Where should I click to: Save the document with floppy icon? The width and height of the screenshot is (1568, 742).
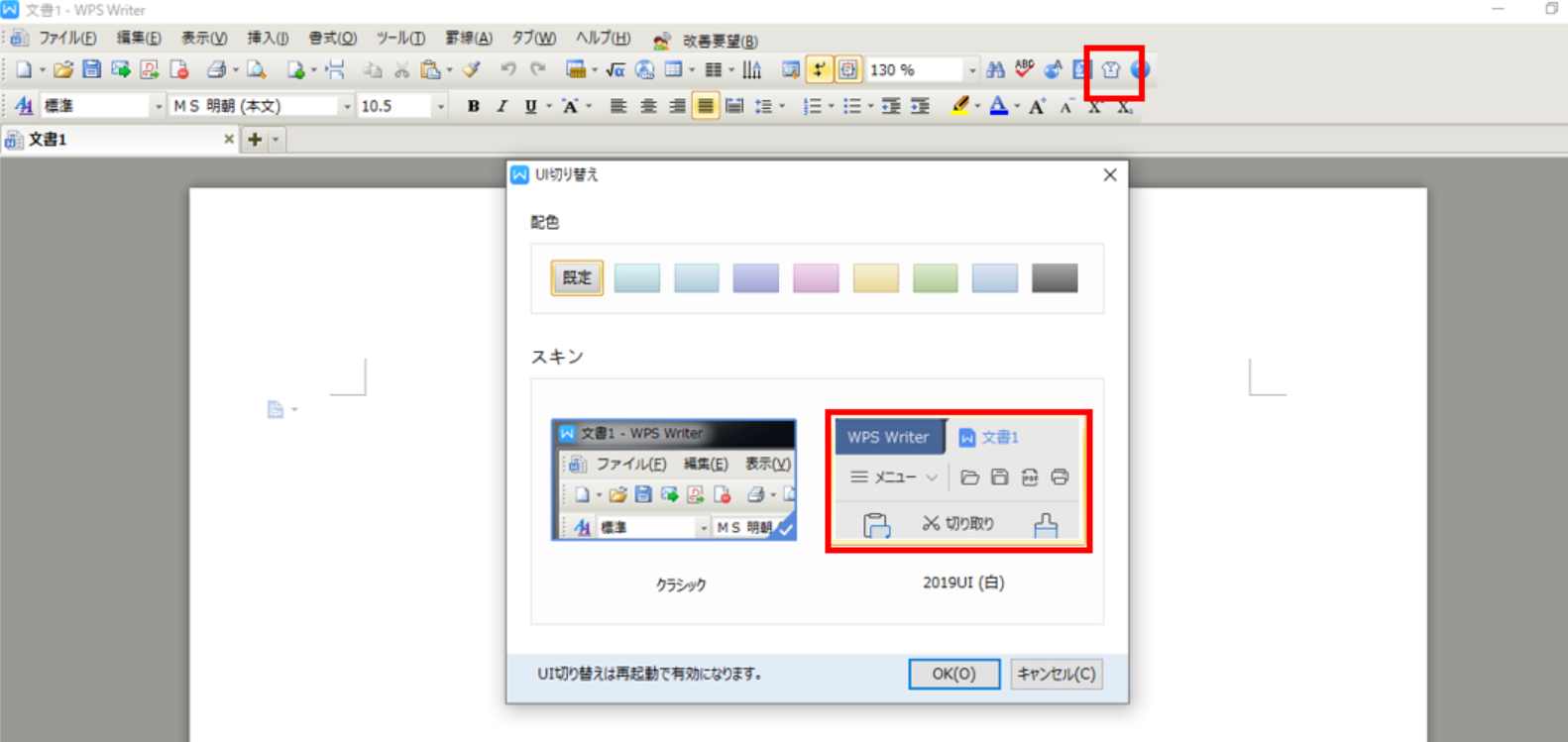click(91, 69)
